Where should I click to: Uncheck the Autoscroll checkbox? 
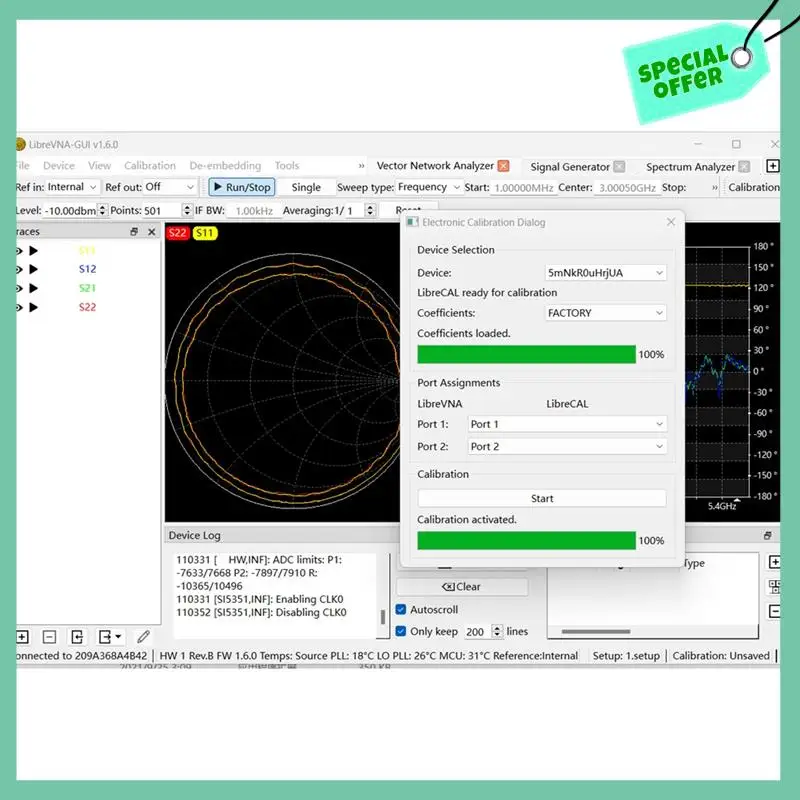click(x=401, y=609)
